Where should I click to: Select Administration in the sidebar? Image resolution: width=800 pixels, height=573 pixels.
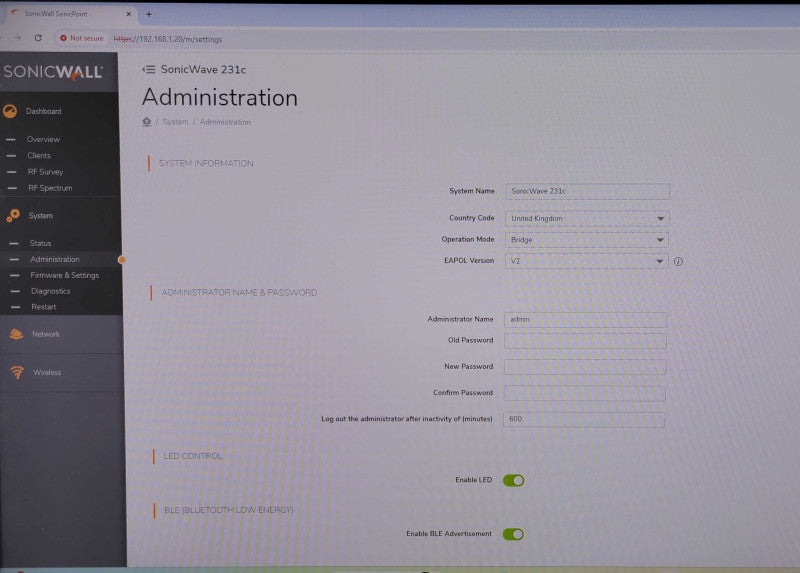(55, 259)
